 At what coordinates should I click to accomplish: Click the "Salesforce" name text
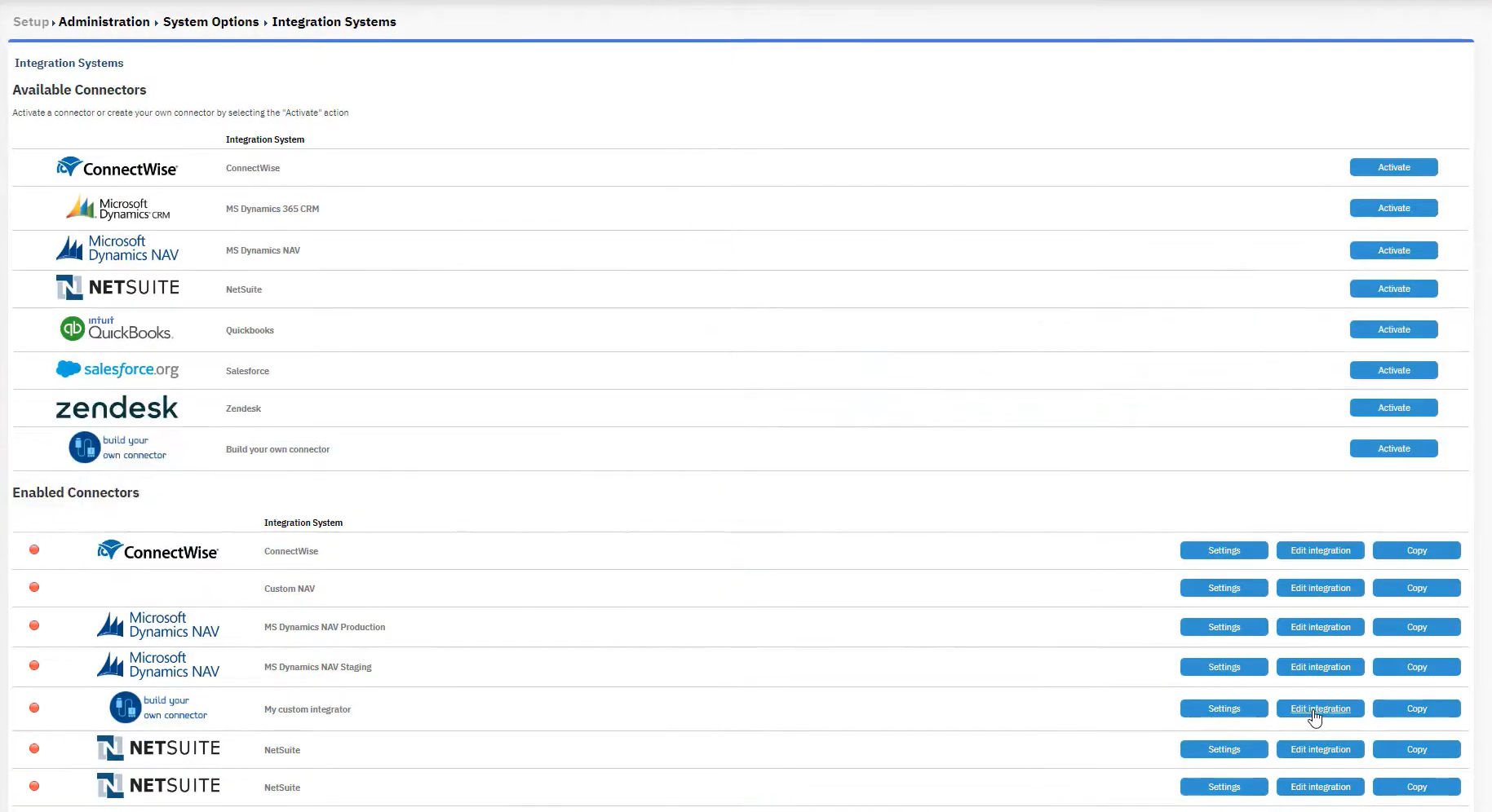[247, 371]
